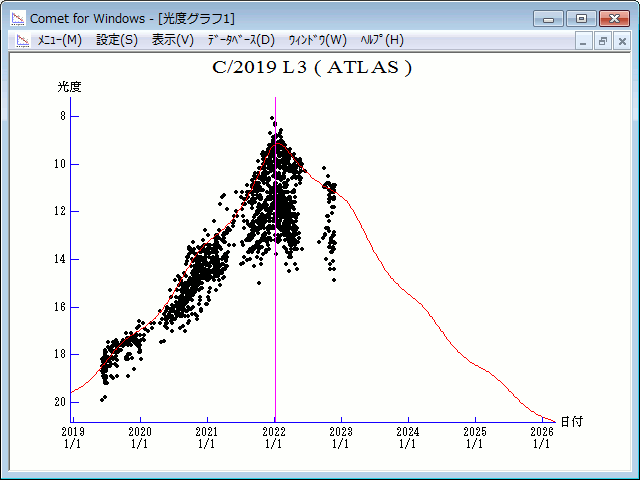Open the メニュー(M) menu
640x480 pixels.
[60, 40]
